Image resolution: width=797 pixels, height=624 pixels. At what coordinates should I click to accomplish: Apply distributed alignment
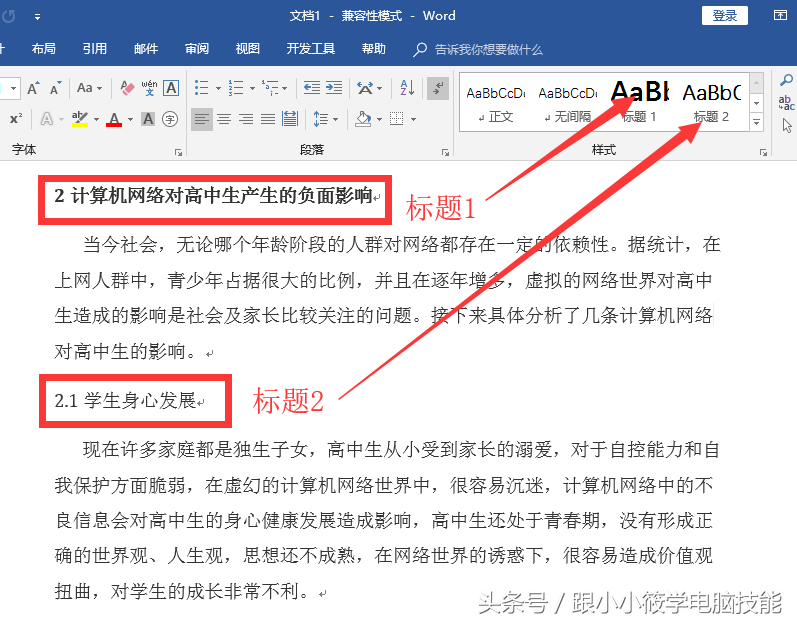tap(290, 119)
